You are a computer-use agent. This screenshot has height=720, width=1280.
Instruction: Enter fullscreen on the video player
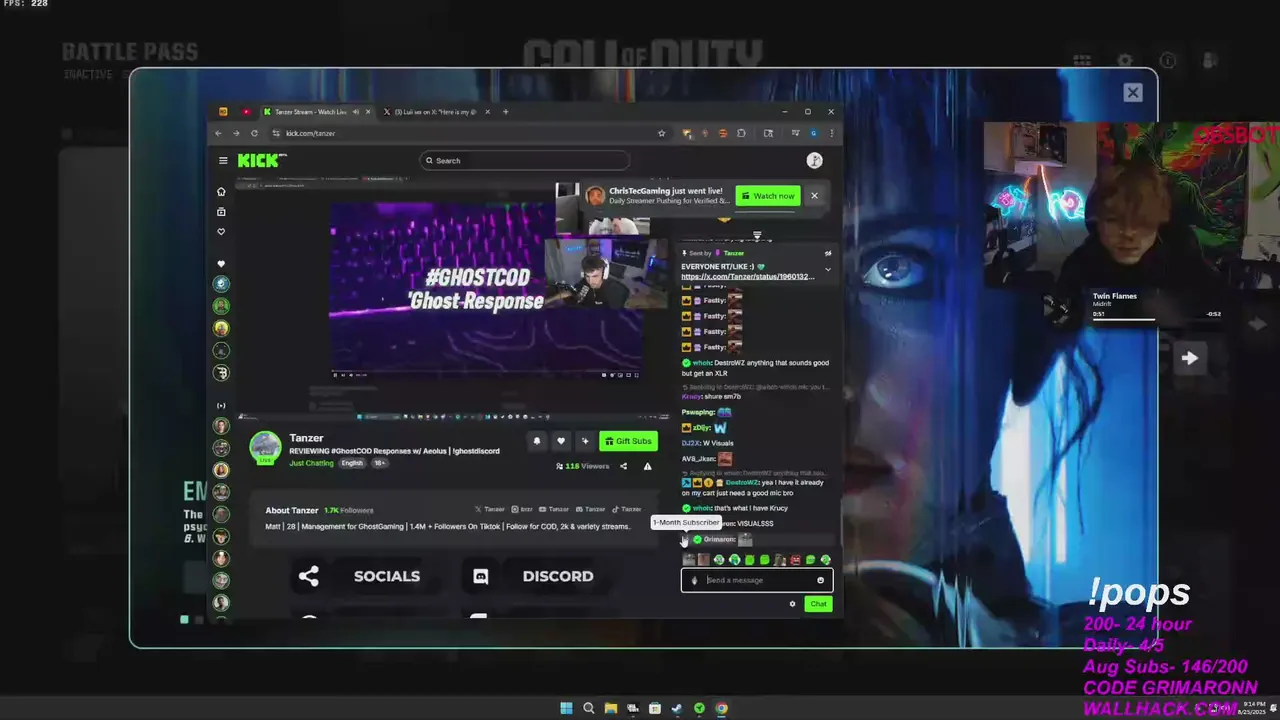pyautogui.click(x=636, y=375)
